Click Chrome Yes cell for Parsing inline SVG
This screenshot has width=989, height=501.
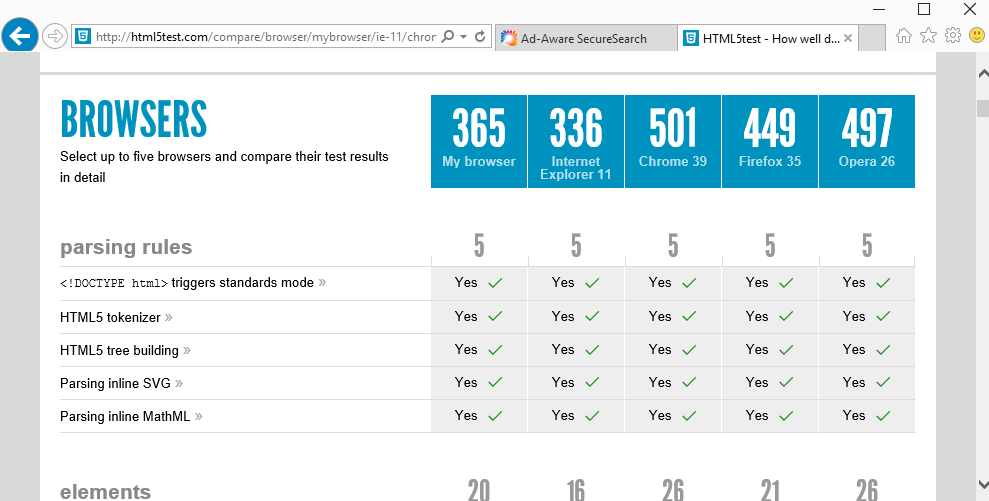(x=673, y=383)
